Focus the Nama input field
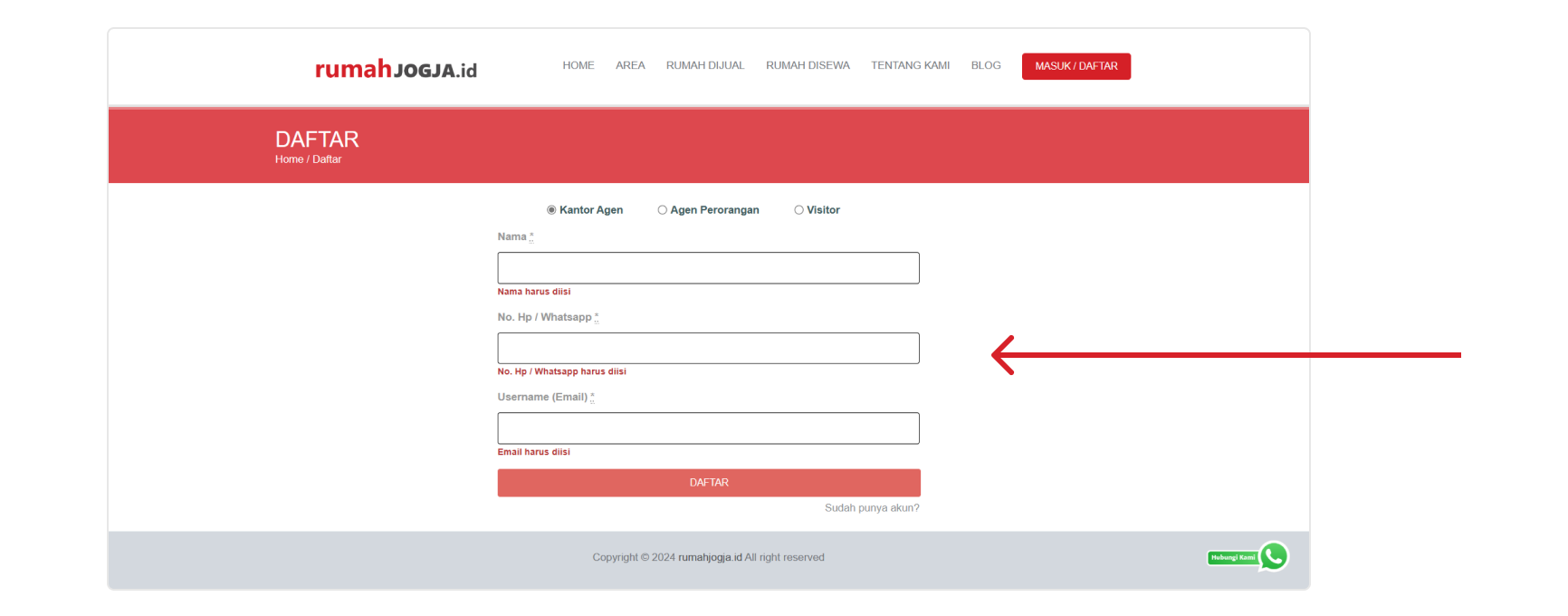 point(708,268)
